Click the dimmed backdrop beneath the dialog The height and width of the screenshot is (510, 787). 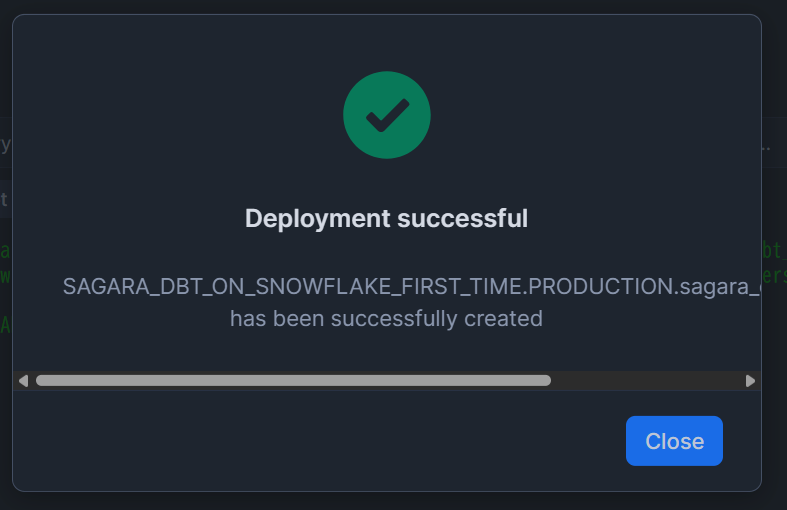click(394, 501)
